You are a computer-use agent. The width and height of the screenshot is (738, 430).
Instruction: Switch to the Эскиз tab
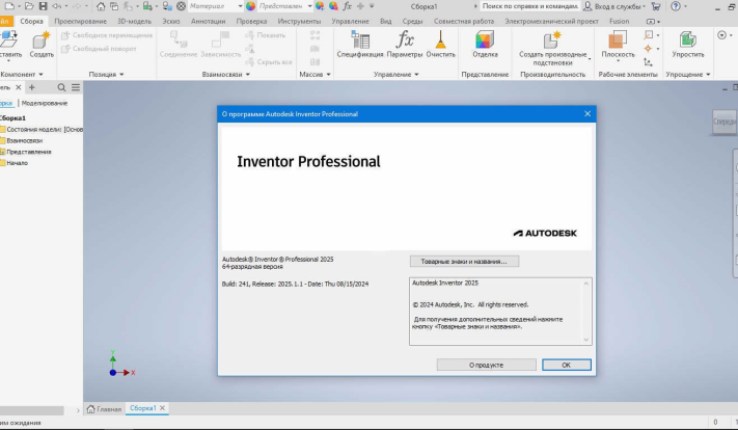pos(171,21)
